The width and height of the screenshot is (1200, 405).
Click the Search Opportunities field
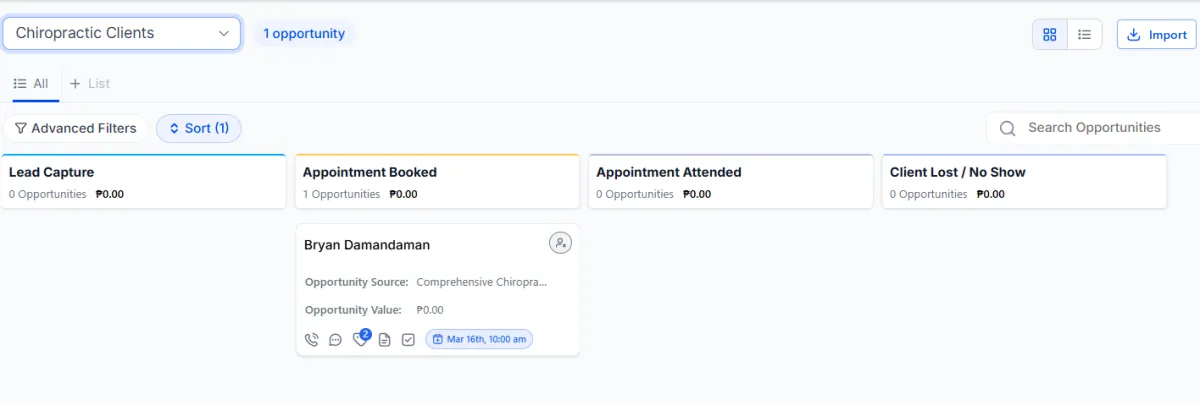coord(1100,128)
